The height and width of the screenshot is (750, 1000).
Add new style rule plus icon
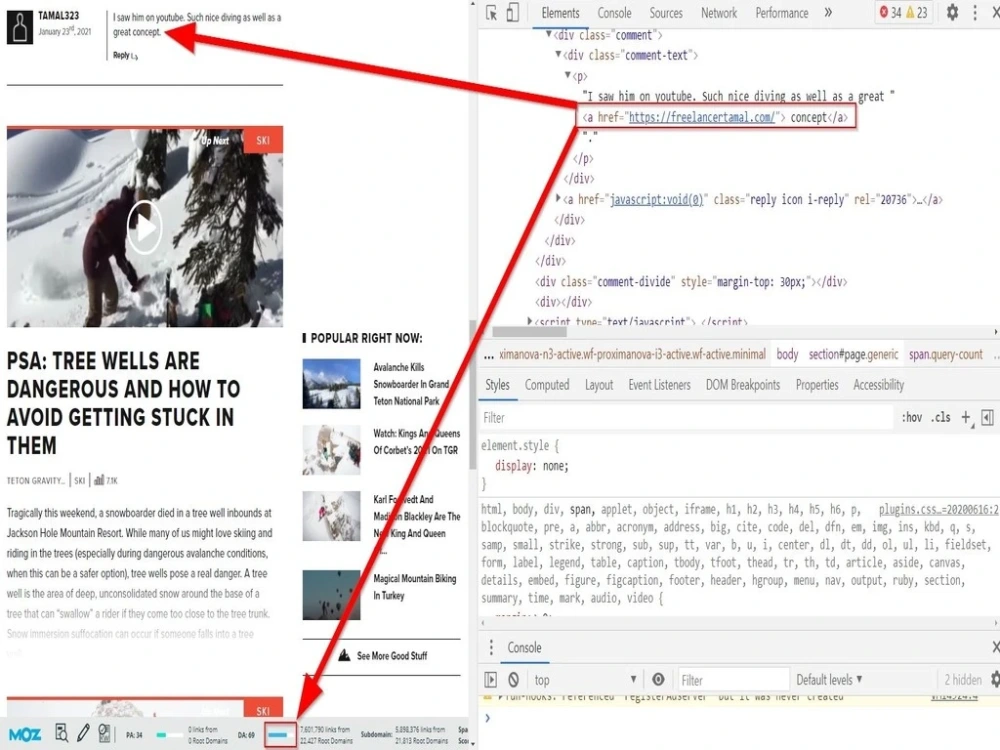tap(966, 418)
